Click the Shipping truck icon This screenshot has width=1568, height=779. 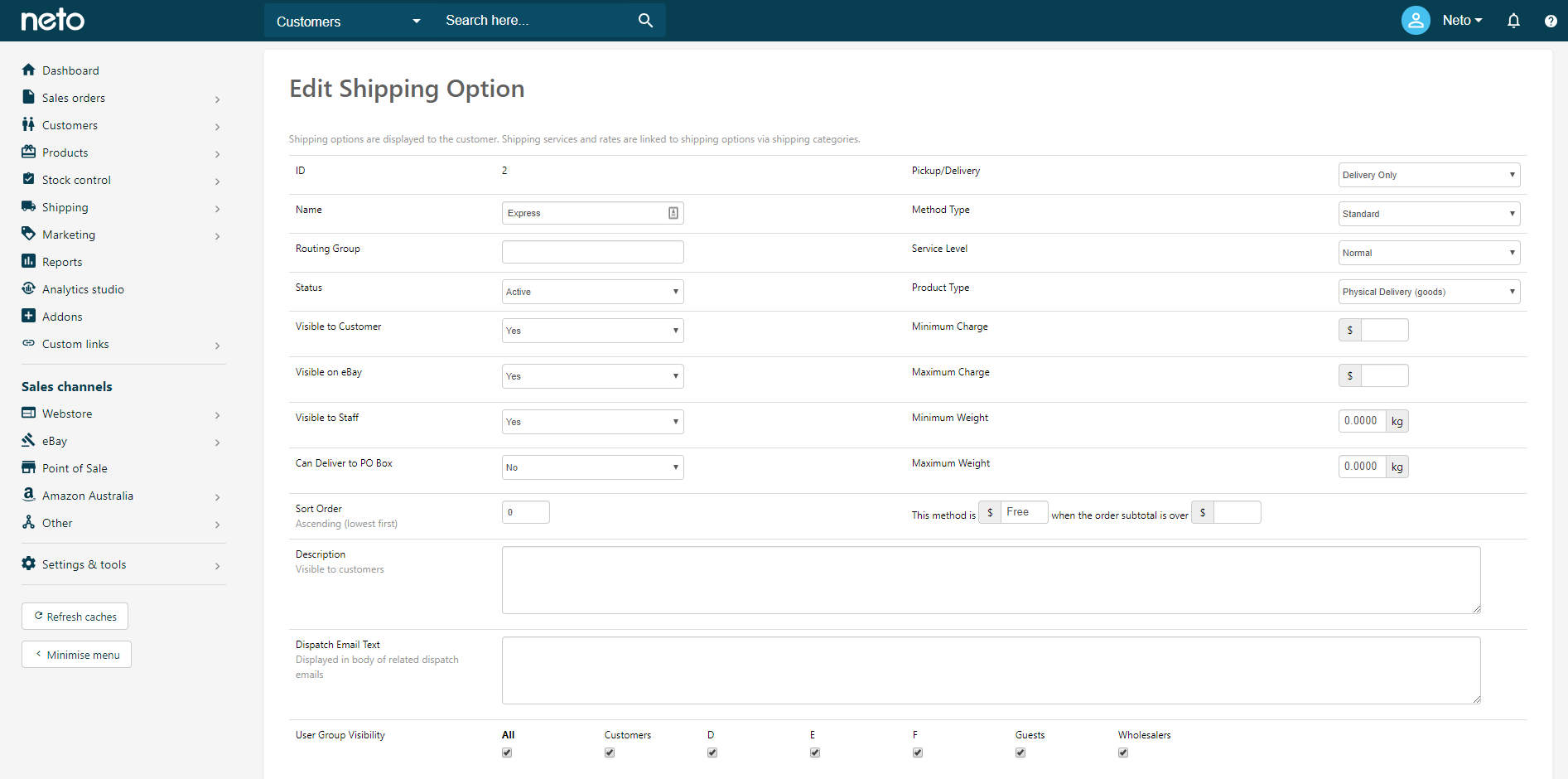click(x=29, y=206)
